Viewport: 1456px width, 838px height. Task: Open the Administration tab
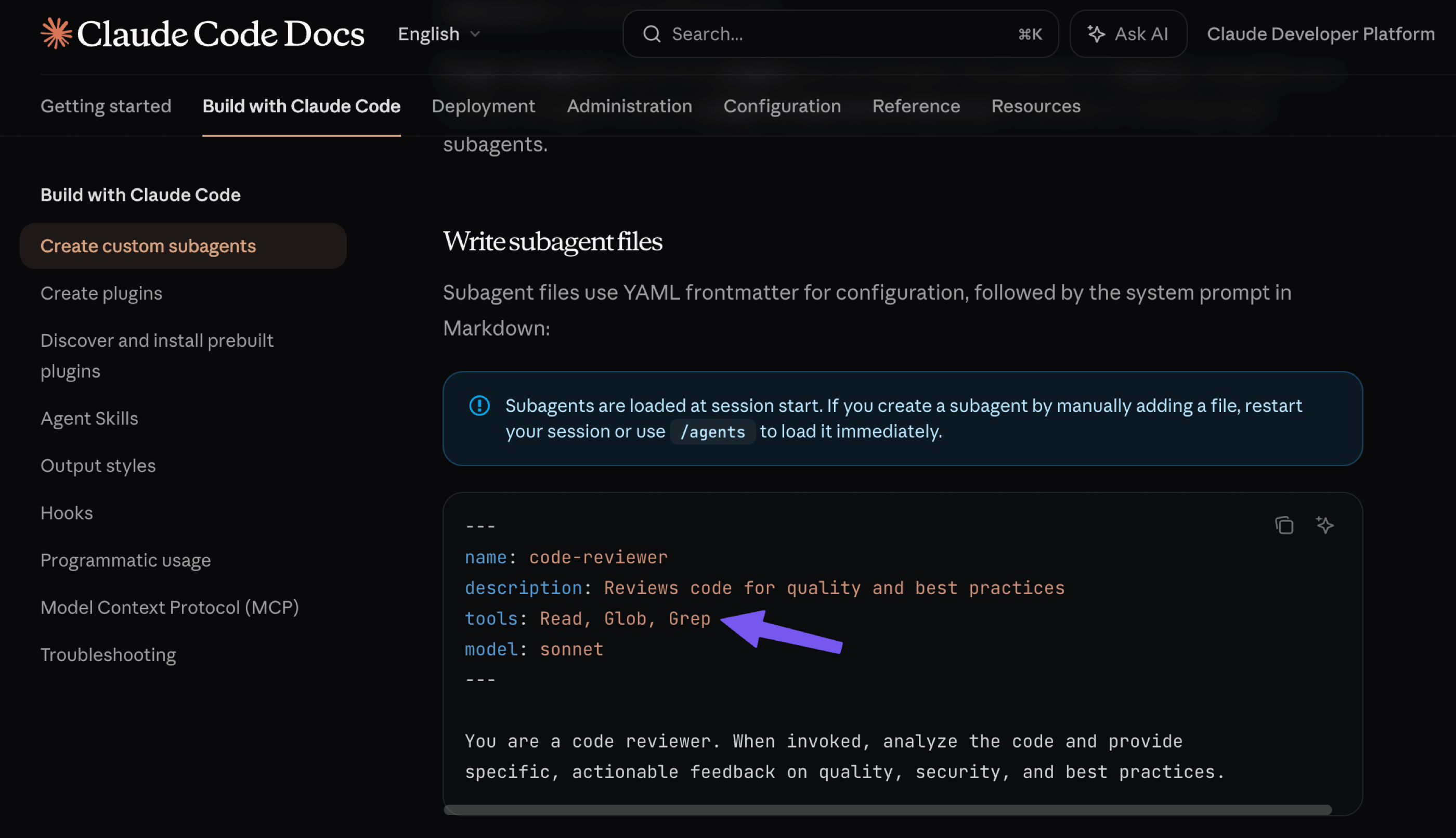(629, 106)
